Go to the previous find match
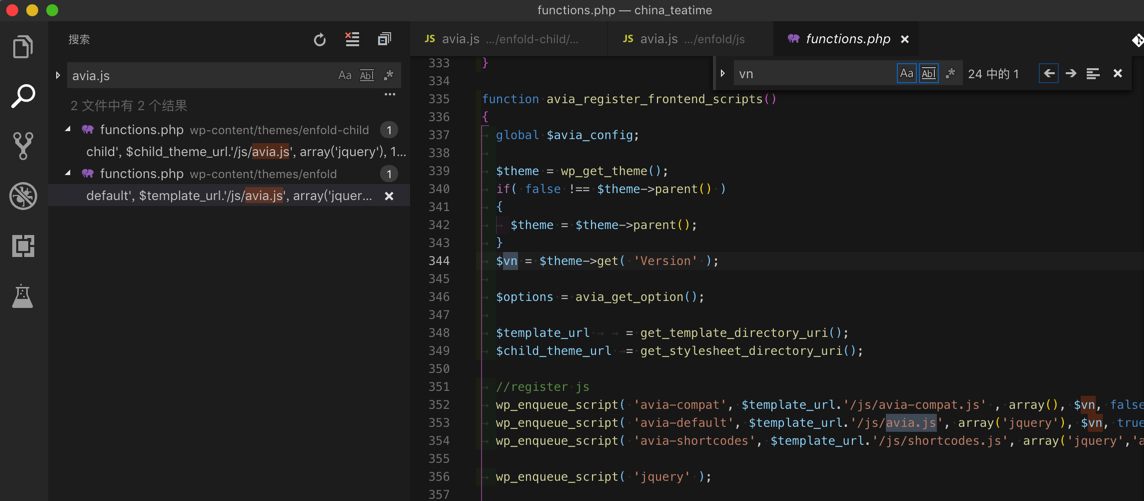 click(x=1049, y=73)
